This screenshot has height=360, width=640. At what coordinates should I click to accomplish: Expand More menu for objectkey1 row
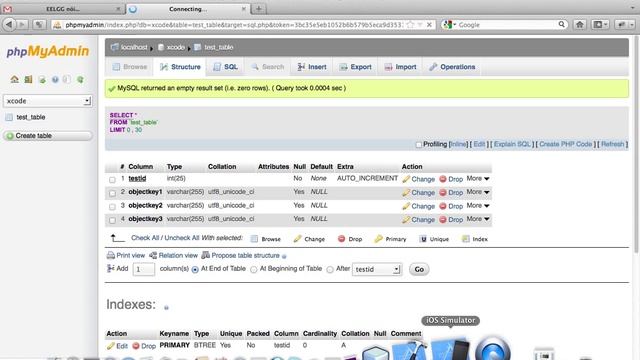pyautogui.click(x=478, y=192)
